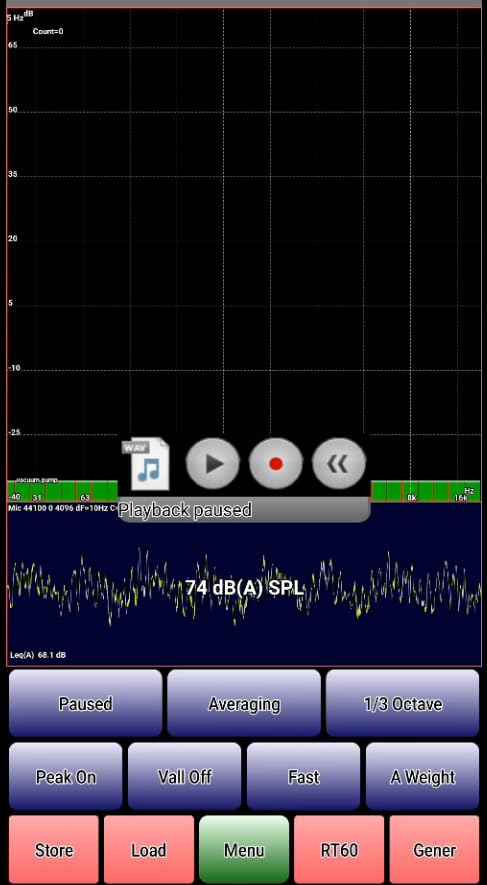Screen dimensions: 487x885
Task: Tap the red record button
Action: [275, 463]
